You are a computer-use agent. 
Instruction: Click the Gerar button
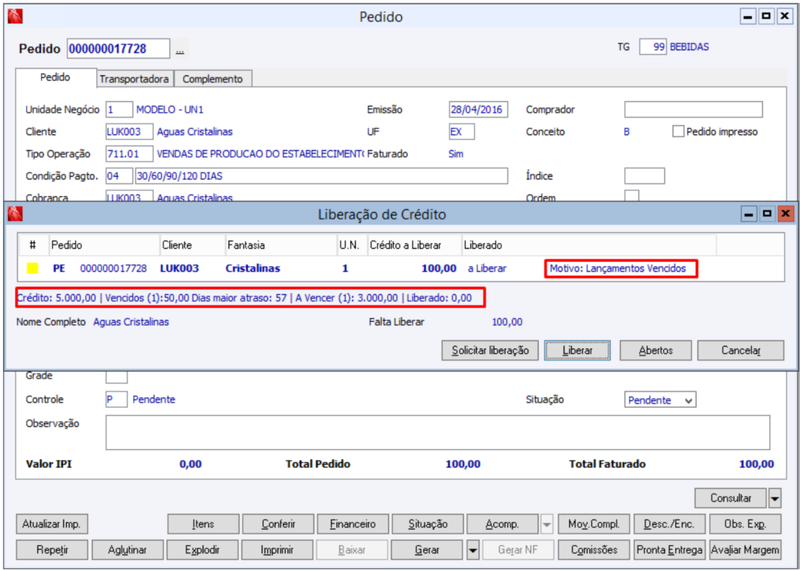(x=428, y=550)
